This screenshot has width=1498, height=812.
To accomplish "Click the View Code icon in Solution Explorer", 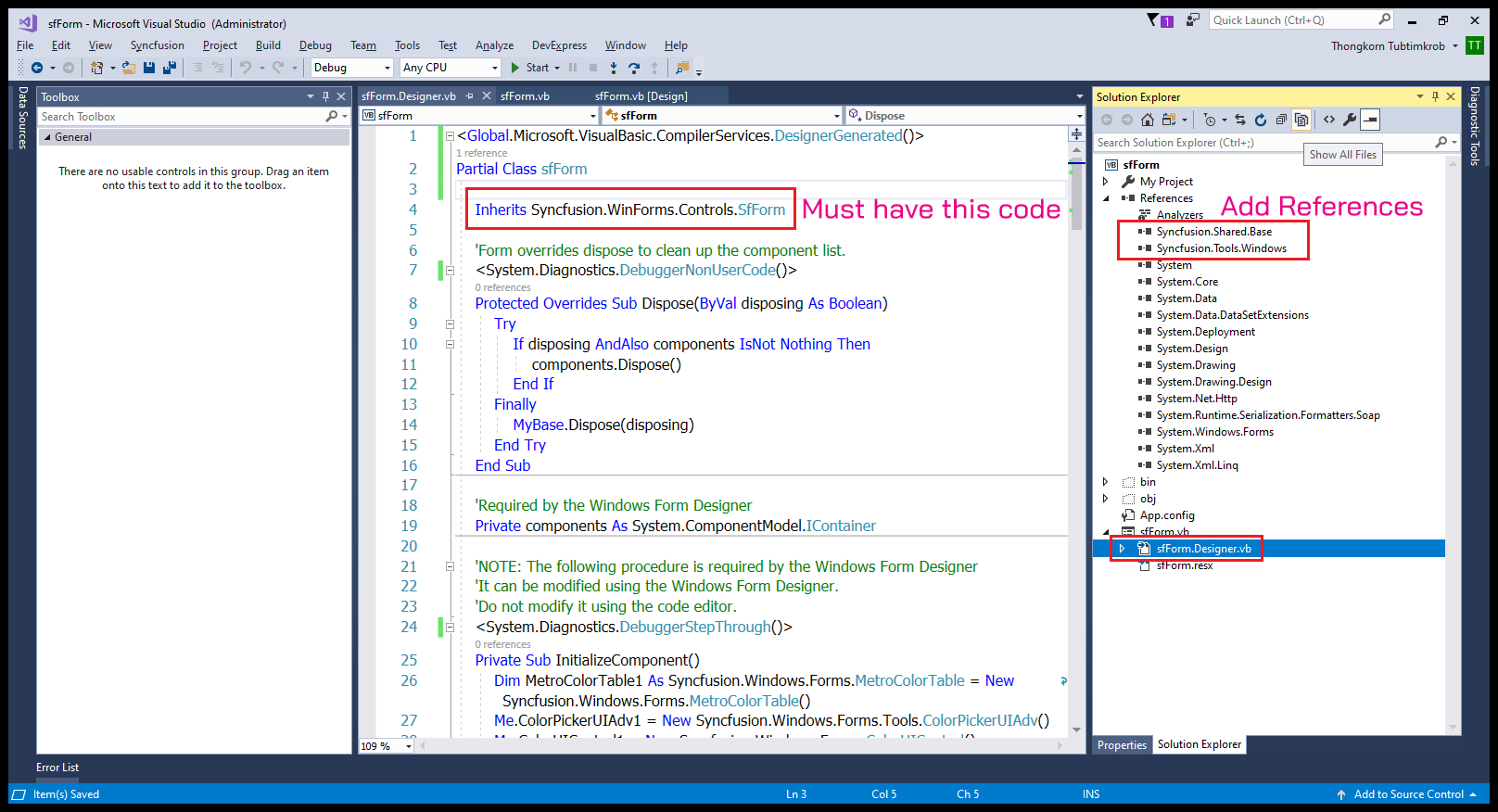I will (x=1329, y=120).
